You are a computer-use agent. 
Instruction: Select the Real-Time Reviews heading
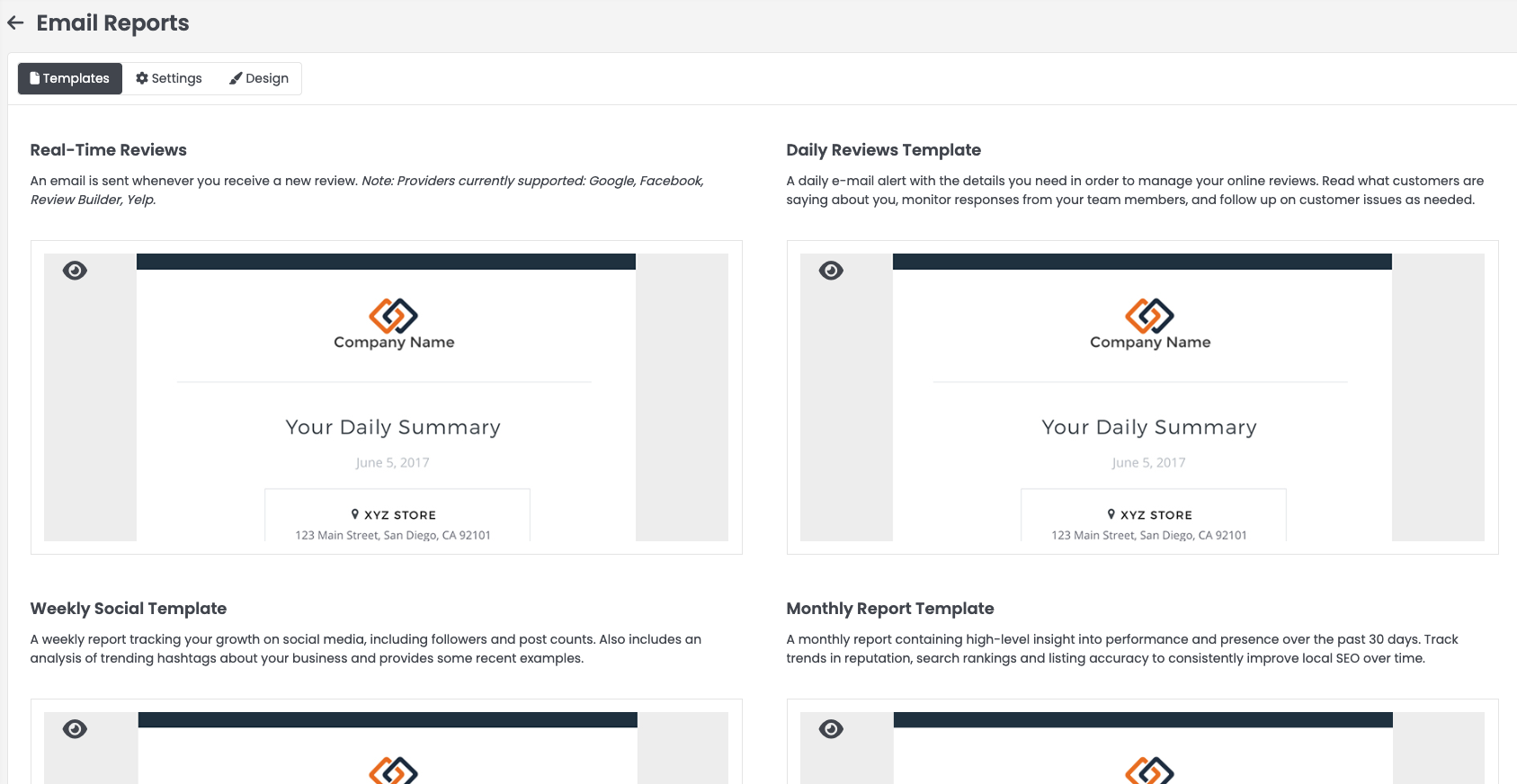(109, 150)
